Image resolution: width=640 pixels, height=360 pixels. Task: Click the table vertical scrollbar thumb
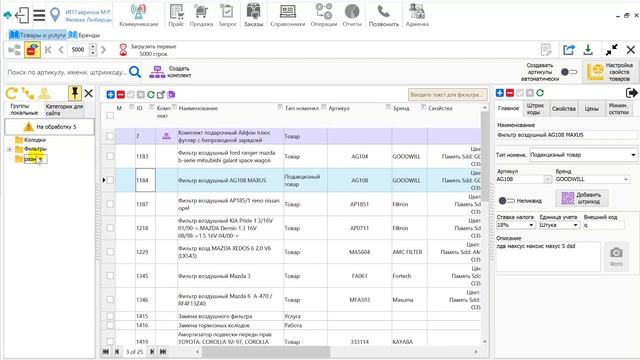[x=485, y=155]
